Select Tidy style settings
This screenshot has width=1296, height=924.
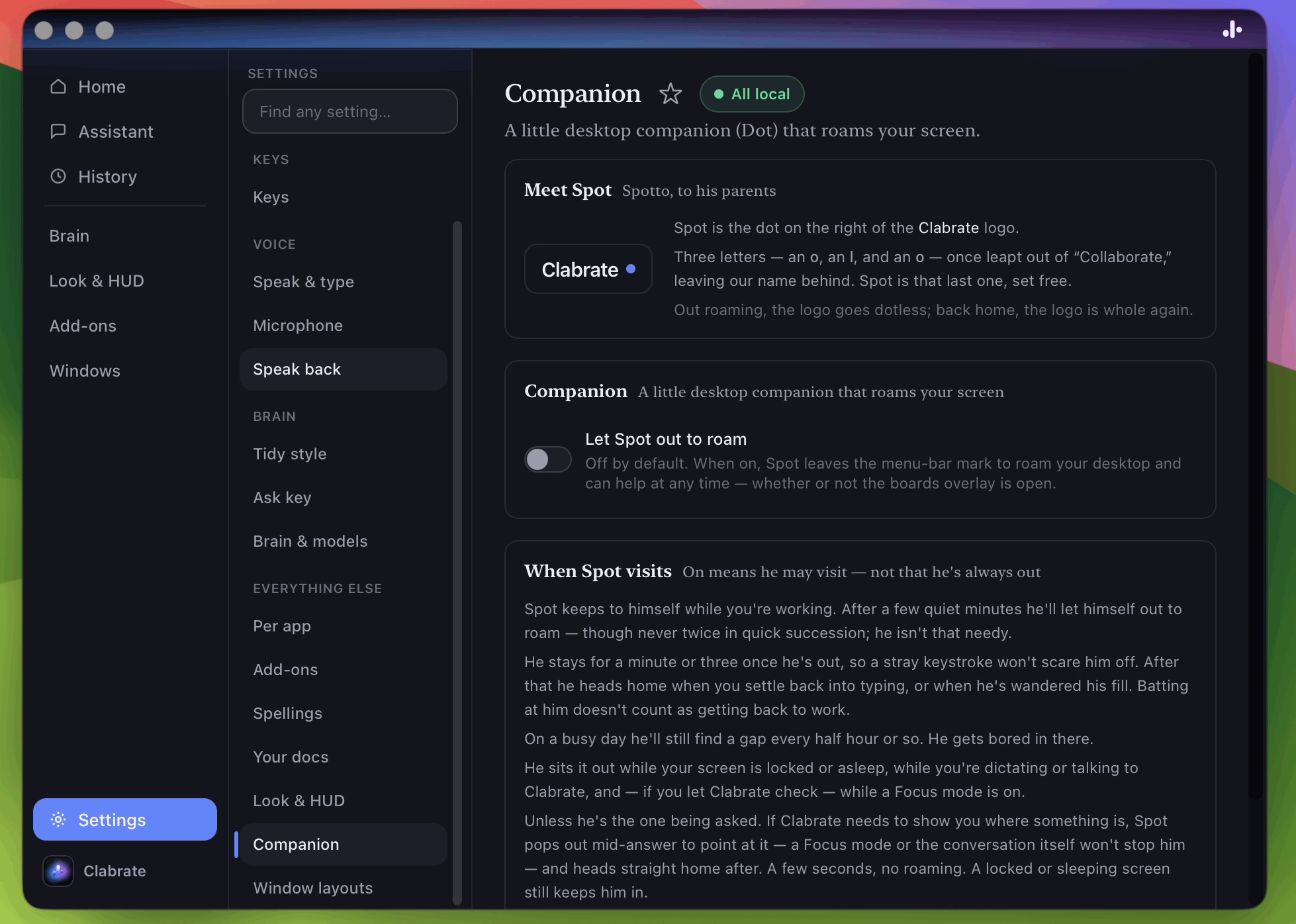(344, 454)
